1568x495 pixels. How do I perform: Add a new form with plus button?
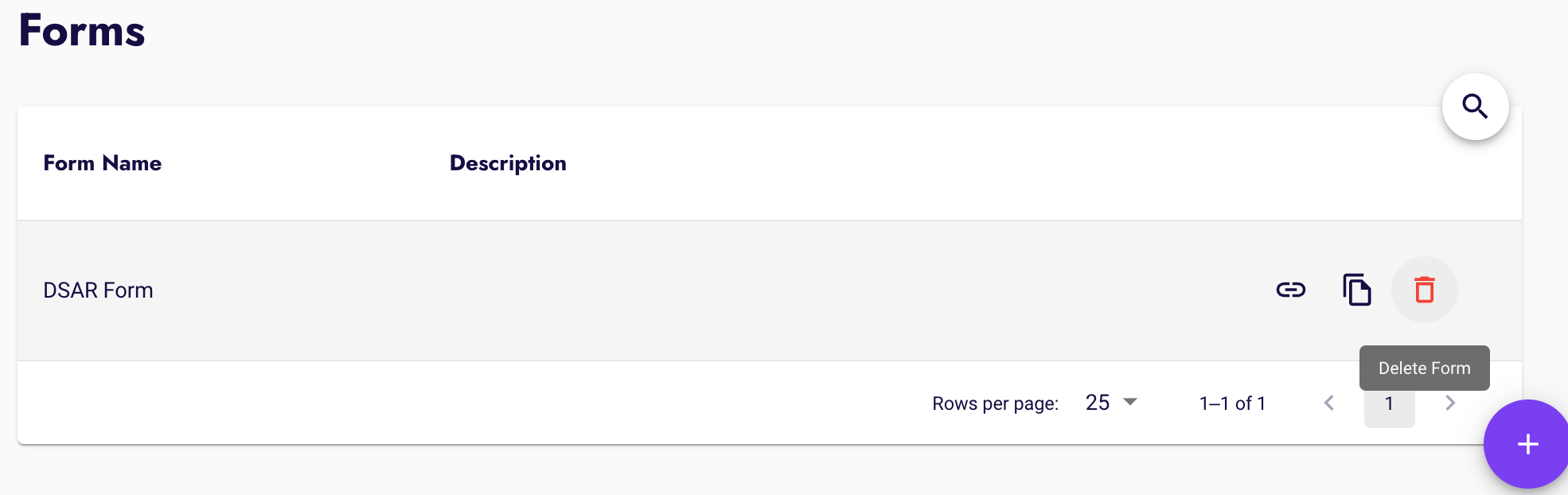click(x=1527, y=444)
